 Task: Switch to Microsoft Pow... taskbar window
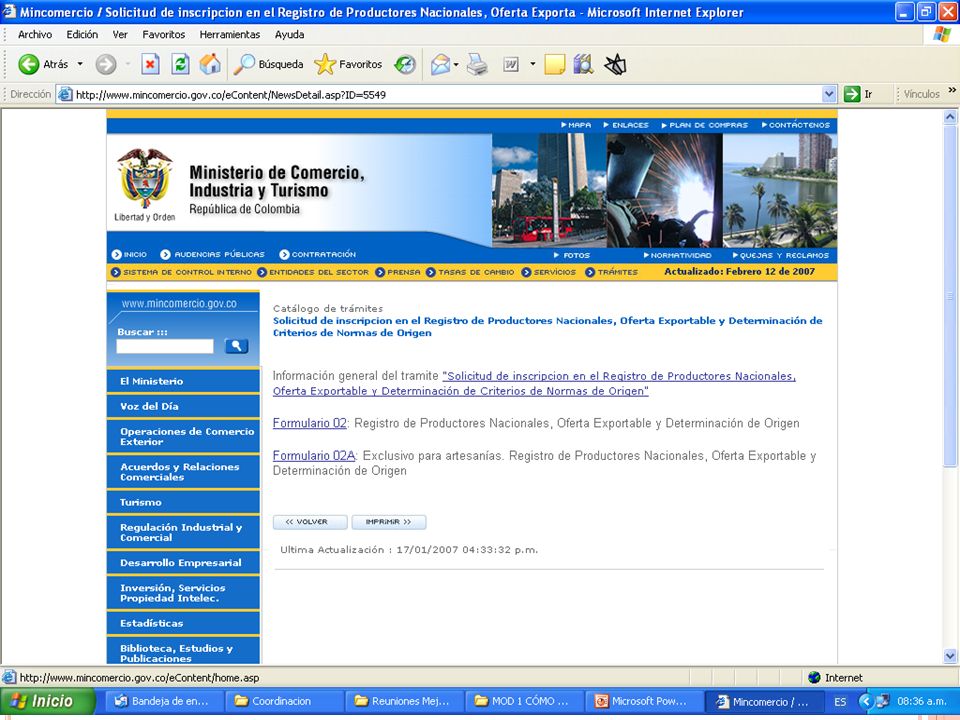[643, 701]
